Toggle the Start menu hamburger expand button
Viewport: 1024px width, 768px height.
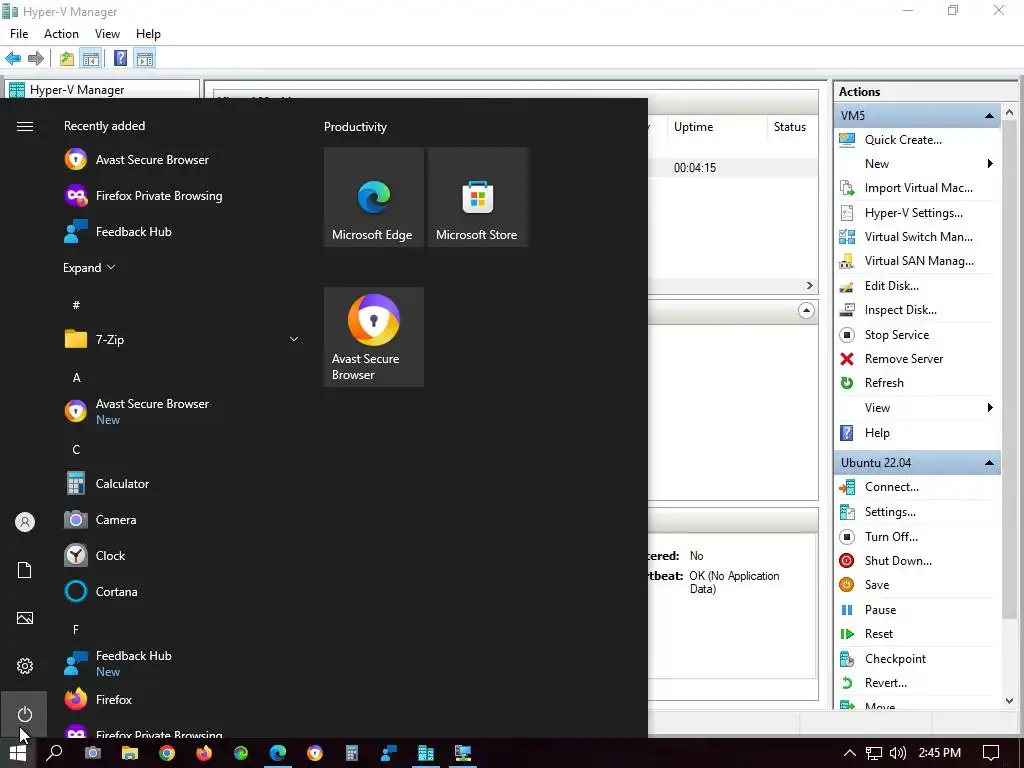25,127
